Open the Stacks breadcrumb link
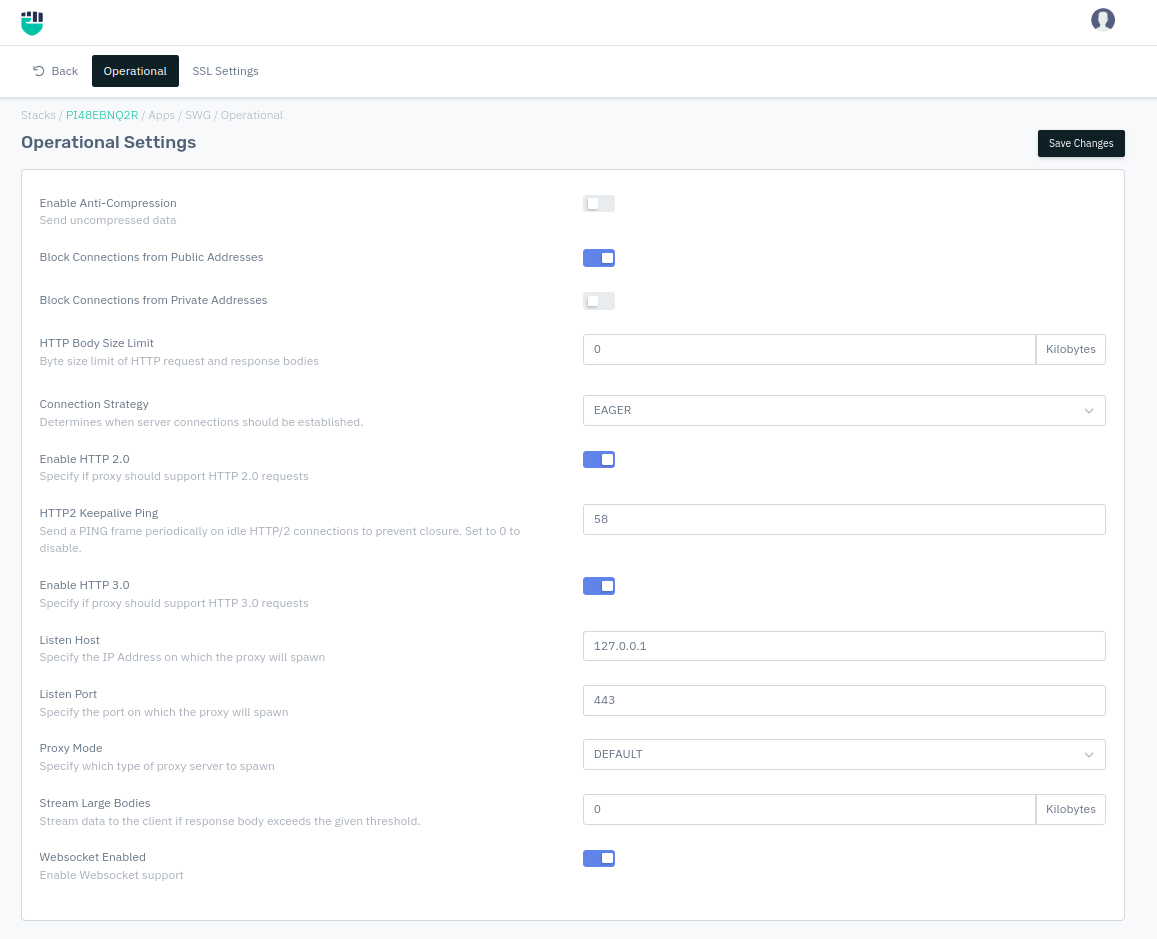 pos(38,115)
